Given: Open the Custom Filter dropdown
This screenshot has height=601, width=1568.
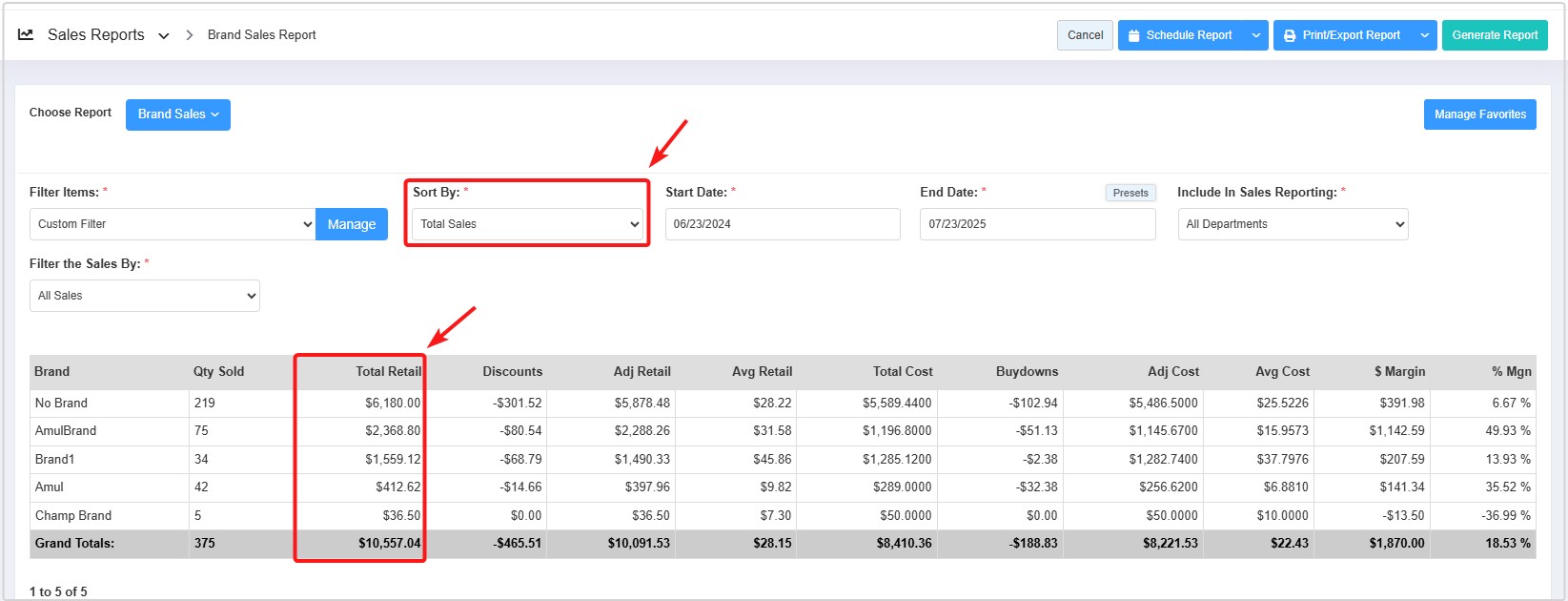Looking at the screenshot, I should coord(173,224).
